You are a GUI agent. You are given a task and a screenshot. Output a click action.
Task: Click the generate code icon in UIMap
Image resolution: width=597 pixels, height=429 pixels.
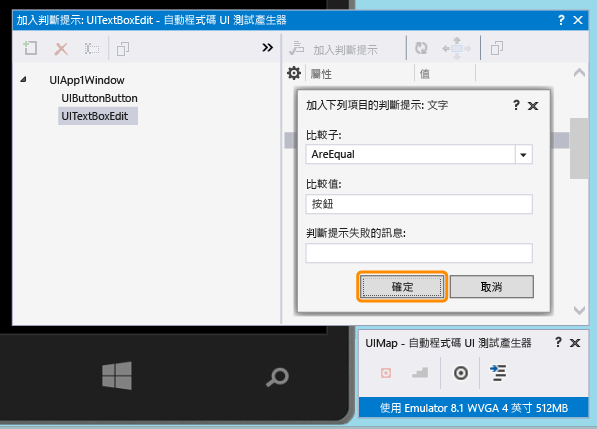click(x=498, y=373)
